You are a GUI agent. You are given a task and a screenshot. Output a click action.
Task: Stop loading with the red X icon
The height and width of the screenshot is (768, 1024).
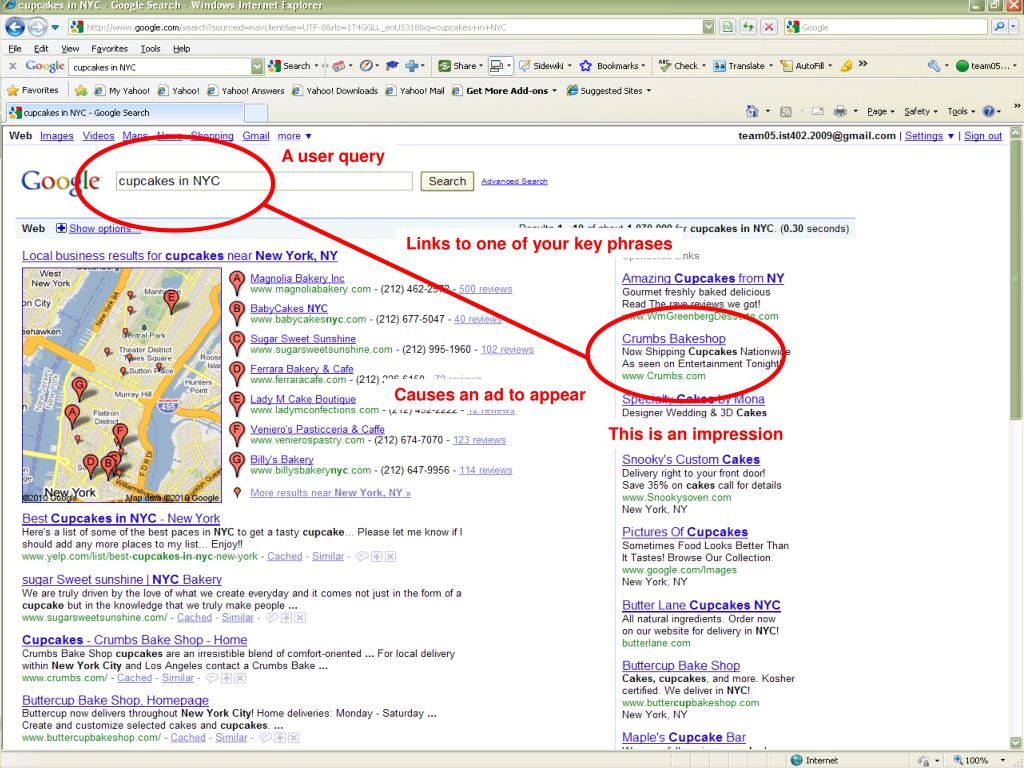tap(769, 27)
